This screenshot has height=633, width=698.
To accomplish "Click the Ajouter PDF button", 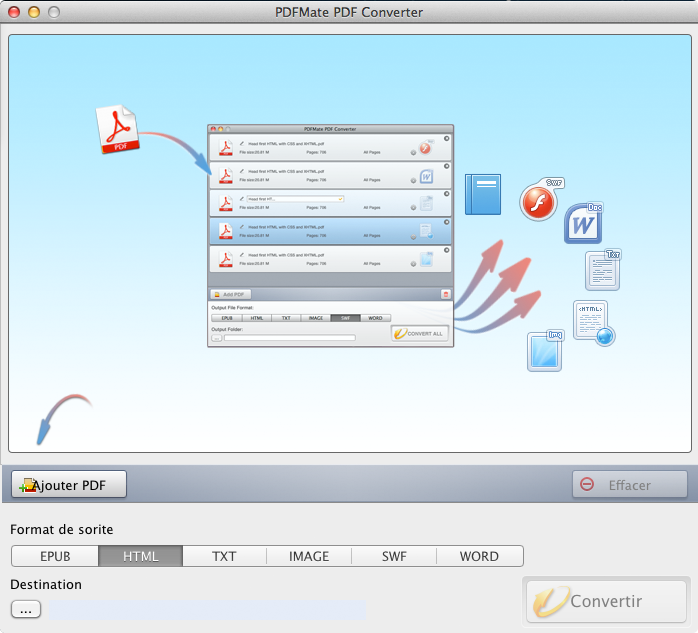I will tap(69, 484).
